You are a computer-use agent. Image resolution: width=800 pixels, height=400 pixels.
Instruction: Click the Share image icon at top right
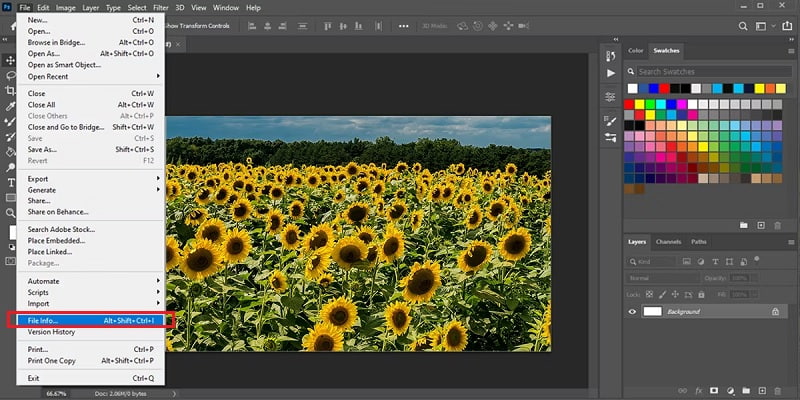pyautogui.click(x=786, y=26)
